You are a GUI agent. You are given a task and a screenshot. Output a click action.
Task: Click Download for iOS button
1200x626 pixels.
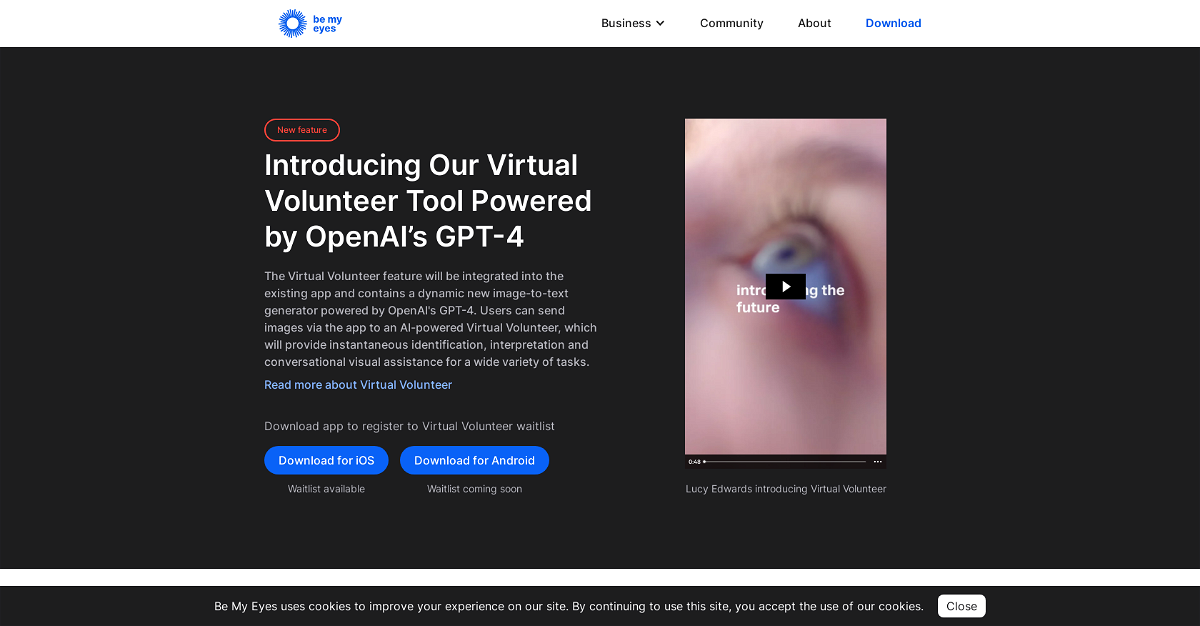click(x=326, y=460)
